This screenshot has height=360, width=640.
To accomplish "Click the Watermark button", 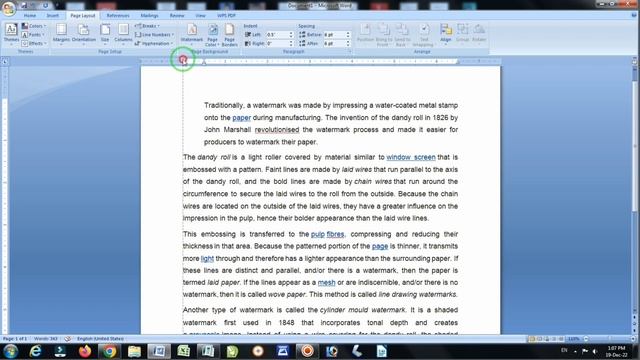I will point(192,33).
